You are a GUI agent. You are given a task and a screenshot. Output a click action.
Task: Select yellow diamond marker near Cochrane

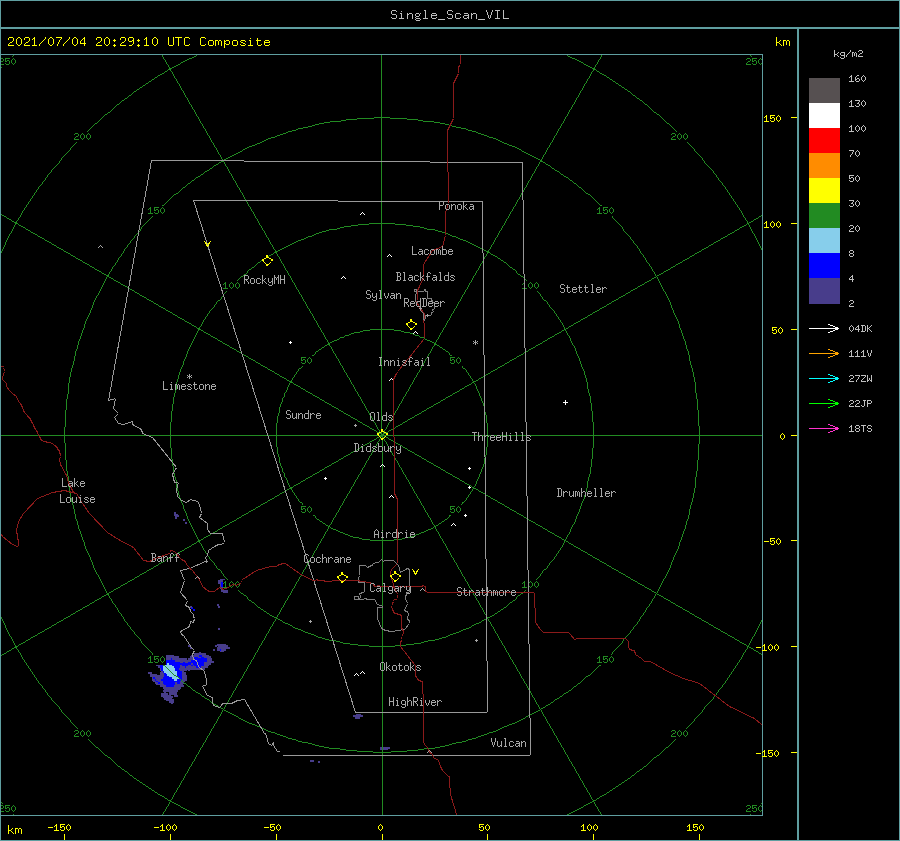[x=342, y=578]
